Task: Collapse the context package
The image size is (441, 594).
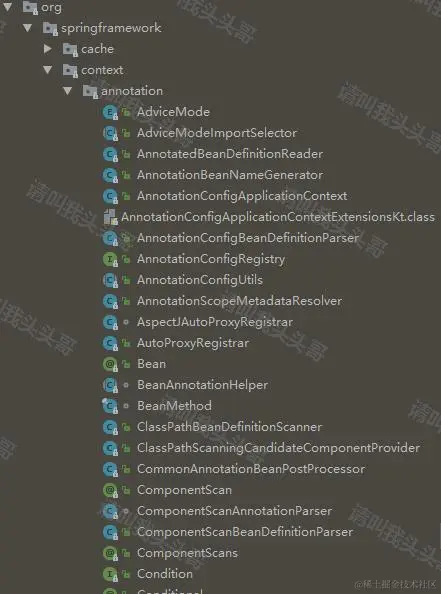Action: [x=48, y=70]
